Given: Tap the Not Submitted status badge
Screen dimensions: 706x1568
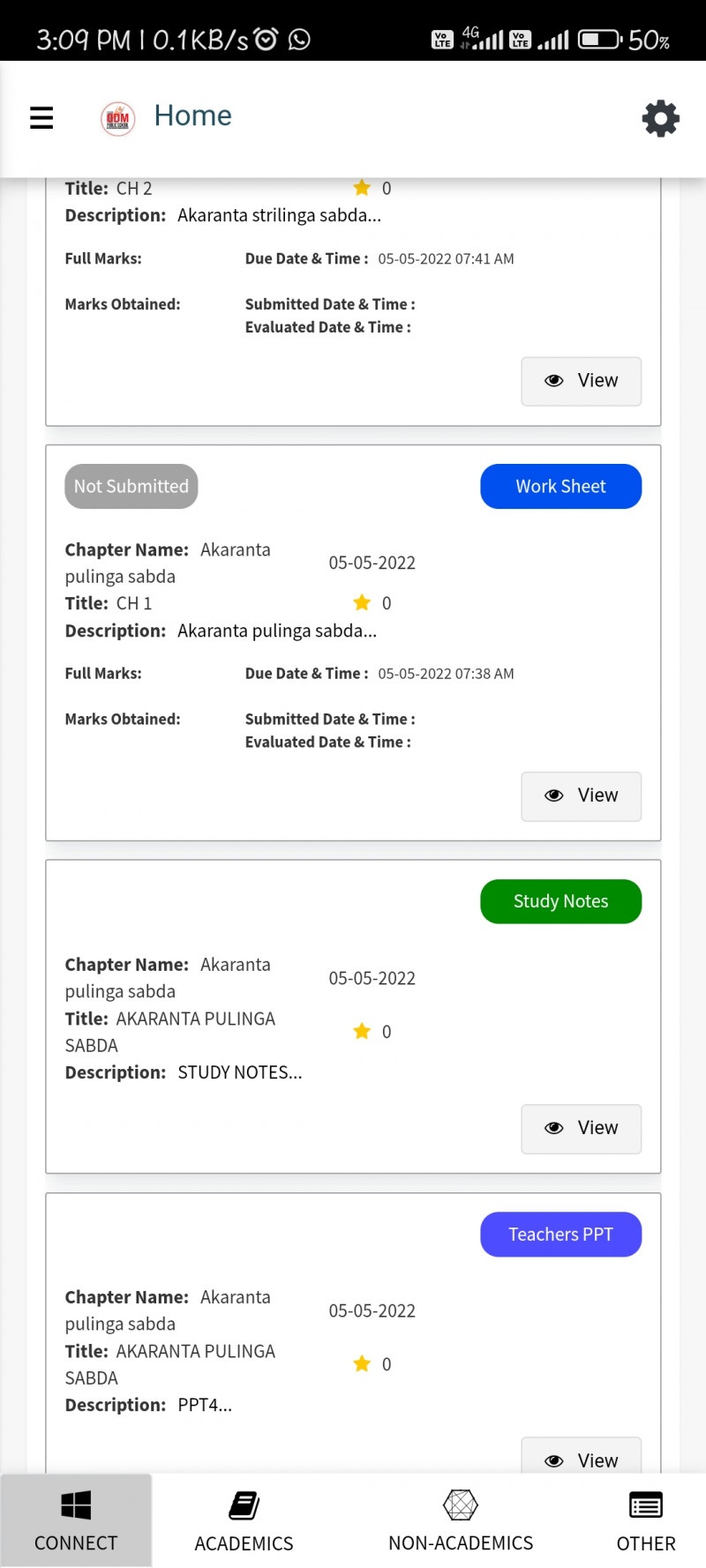Looking at the screenshot, I should click(x=131, y=487).
